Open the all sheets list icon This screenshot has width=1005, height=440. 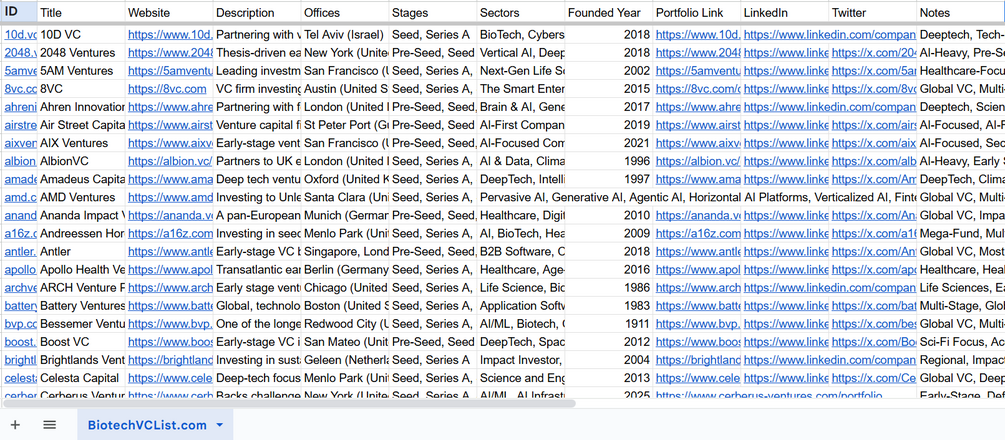click(x=50, y=425)
